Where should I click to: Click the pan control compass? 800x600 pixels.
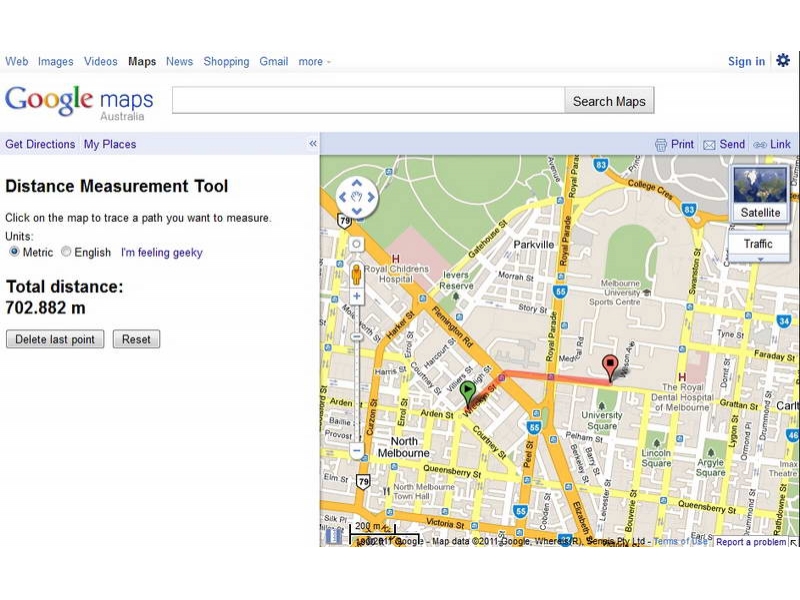tap(357, 197)
